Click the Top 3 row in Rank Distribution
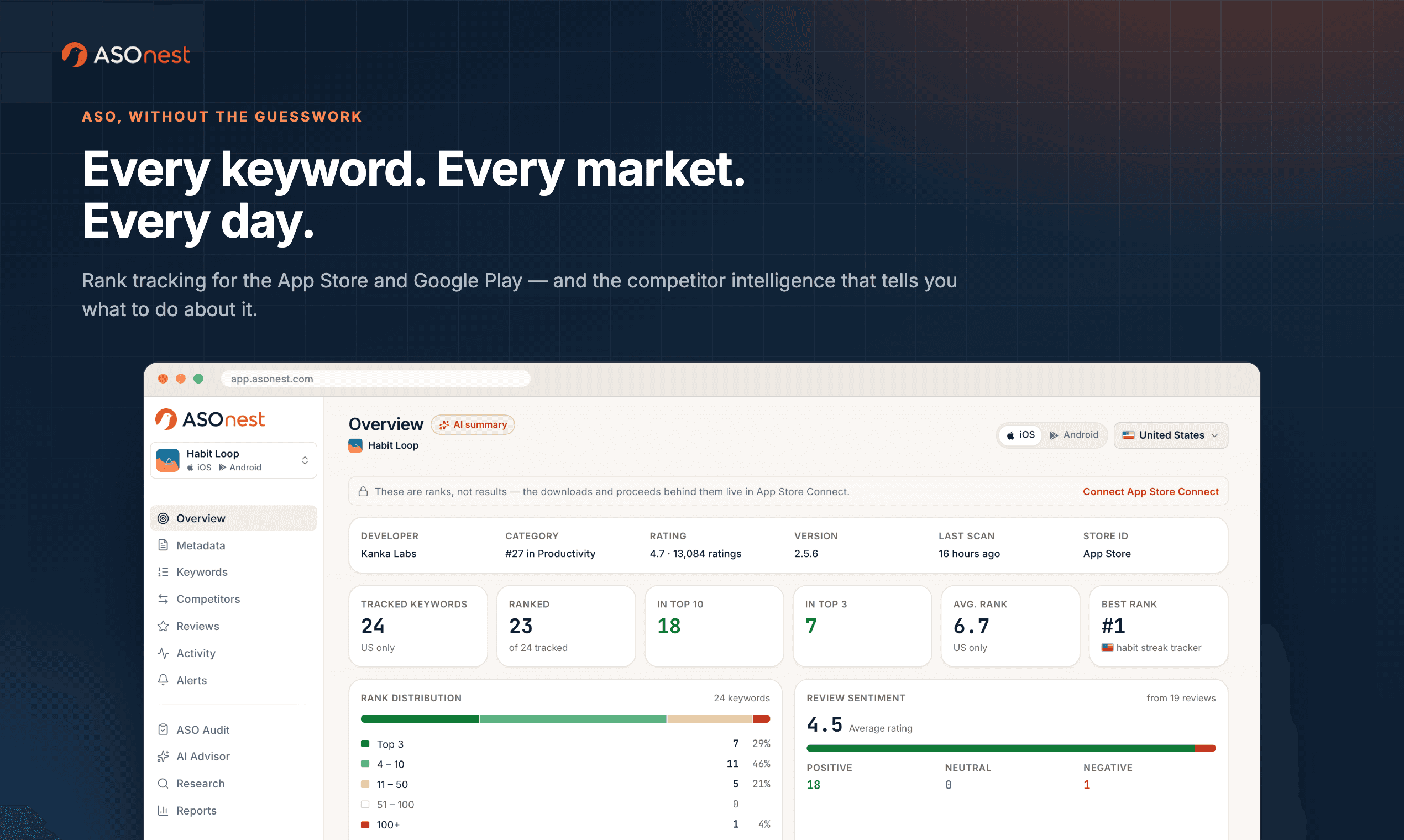The width and height of the screenshot is (1404, 840). (x=565, y=744)
